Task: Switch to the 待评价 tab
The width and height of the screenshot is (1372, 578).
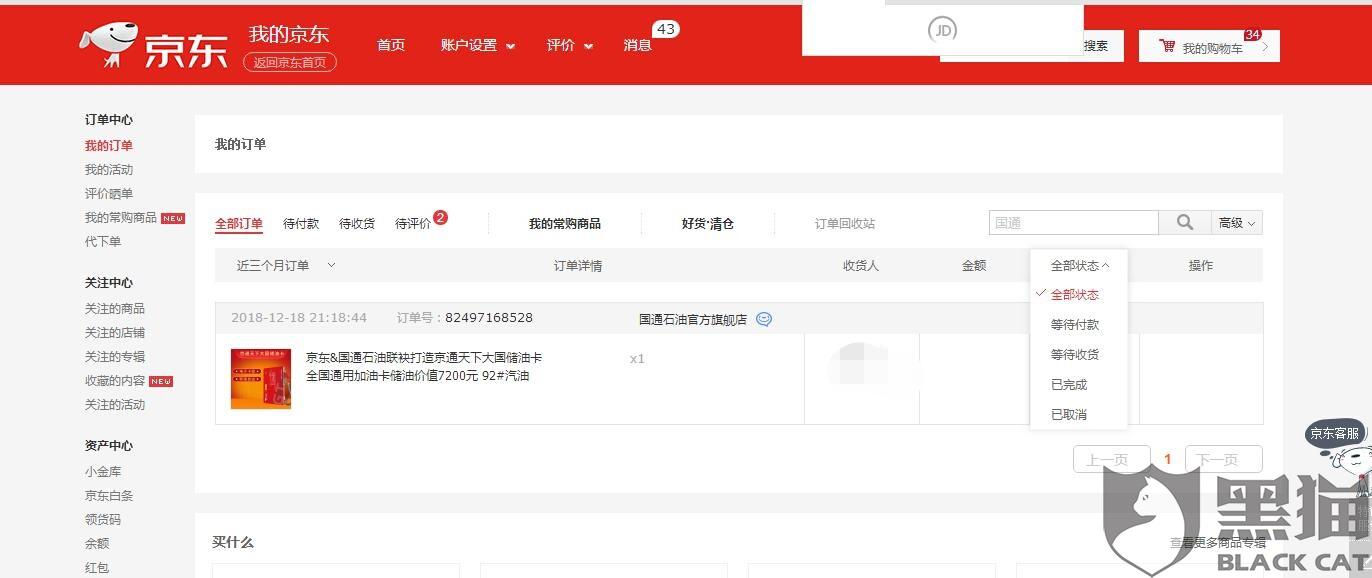Action: click(413, 223)
